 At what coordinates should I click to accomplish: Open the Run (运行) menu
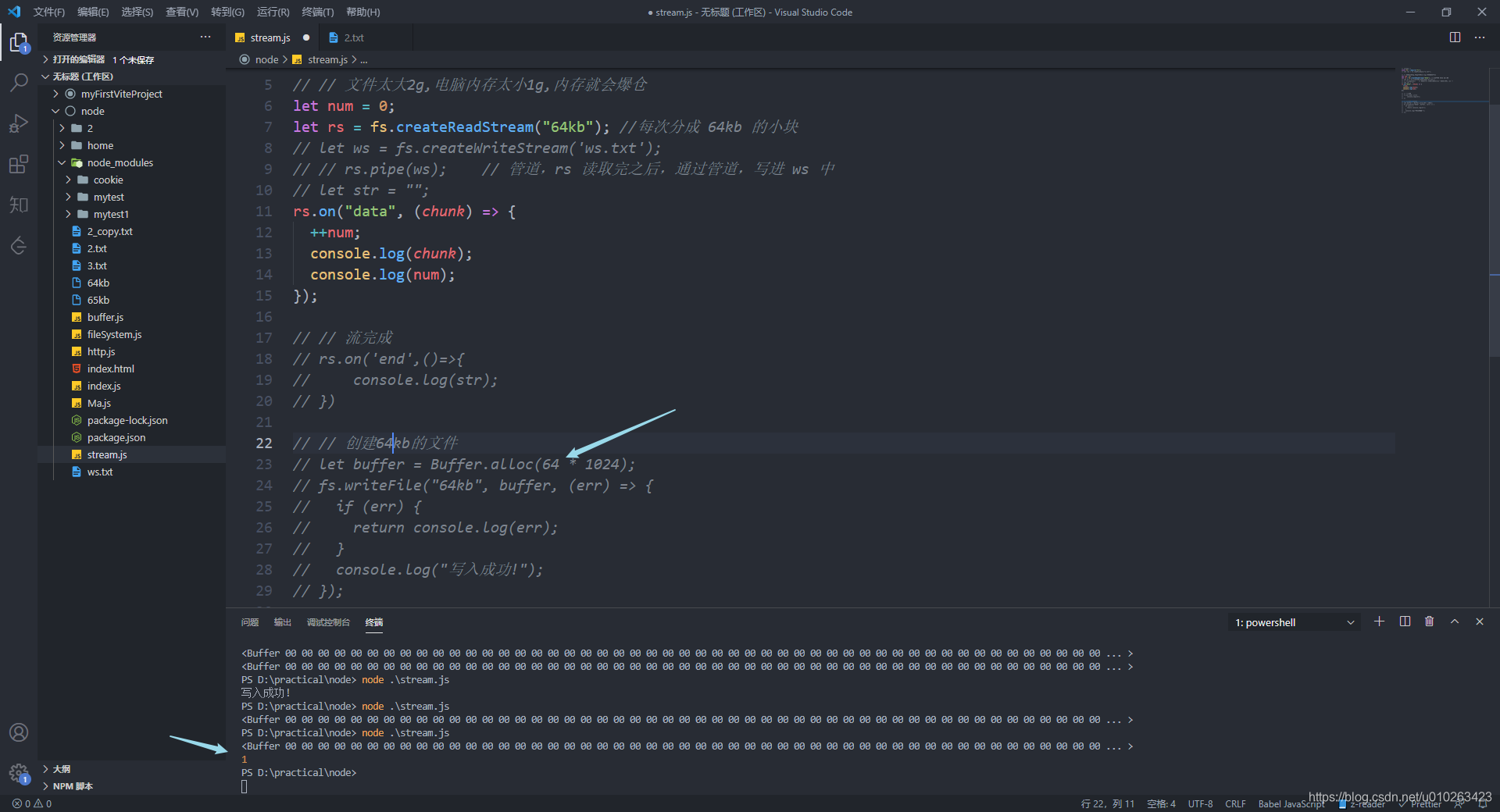click(273, 12)
